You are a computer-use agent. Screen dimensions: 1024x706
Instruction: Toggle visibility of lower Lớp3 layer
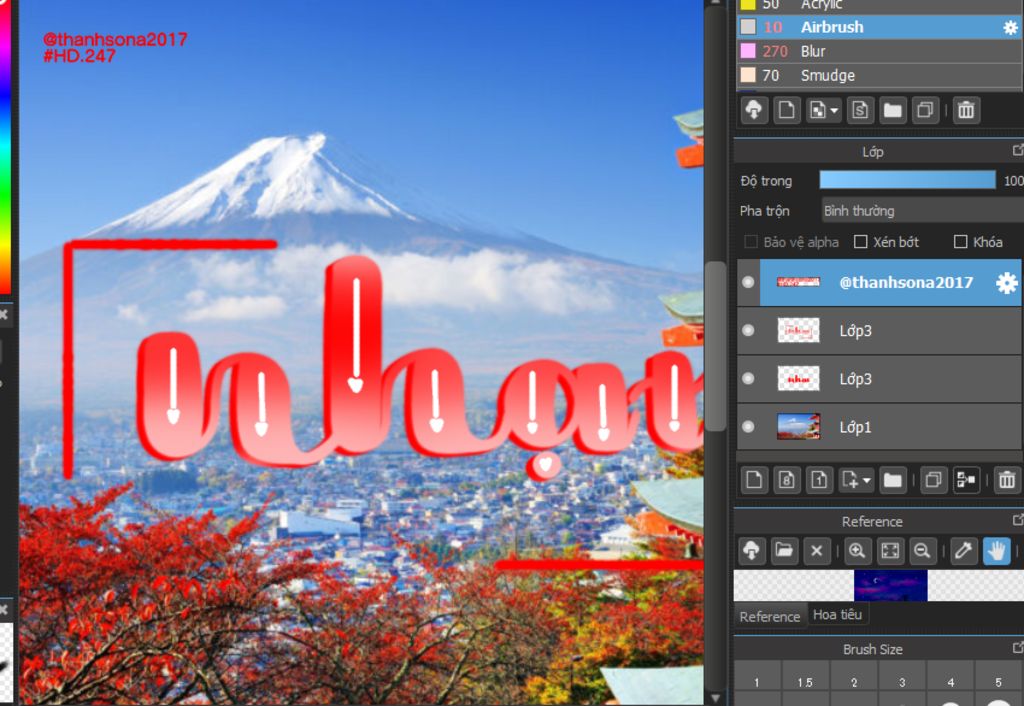pos(748,379)
